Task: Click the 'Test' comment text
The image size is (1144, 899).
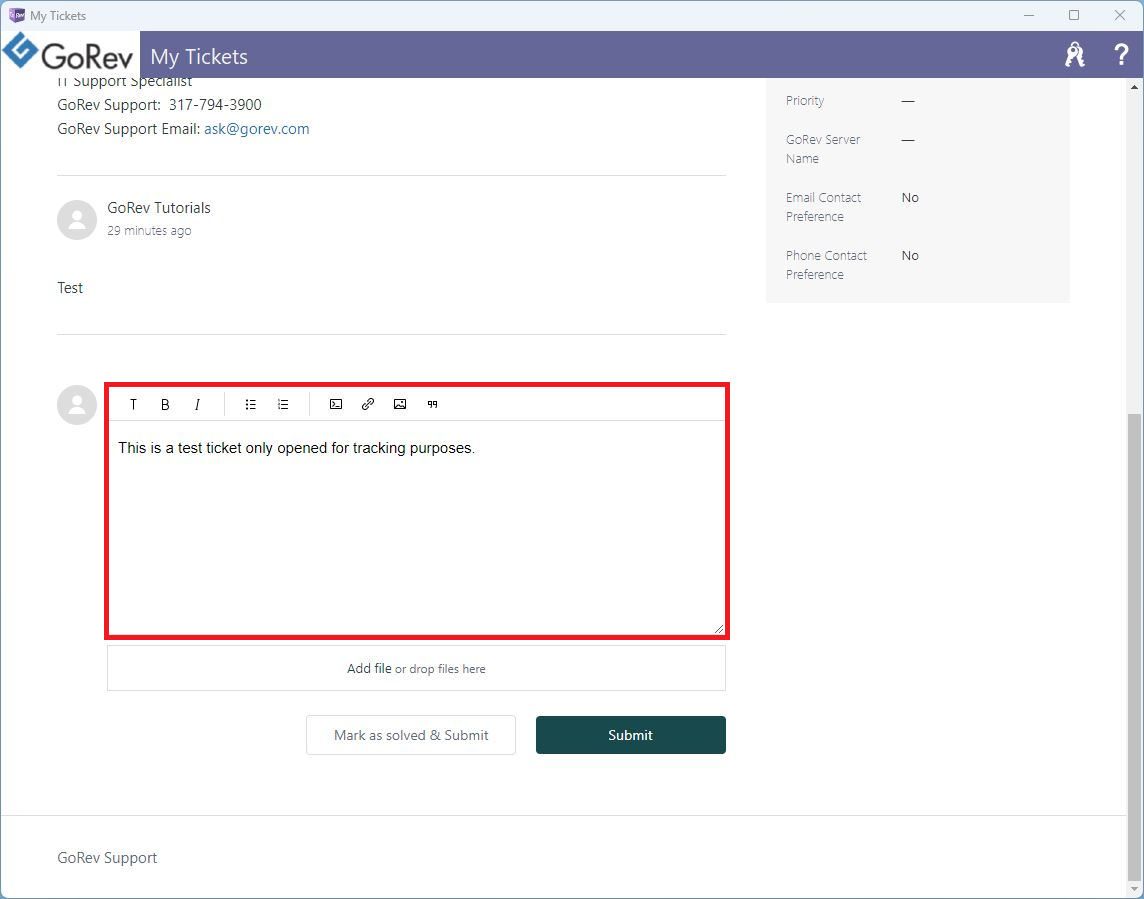Action: [x=70, y=288]
